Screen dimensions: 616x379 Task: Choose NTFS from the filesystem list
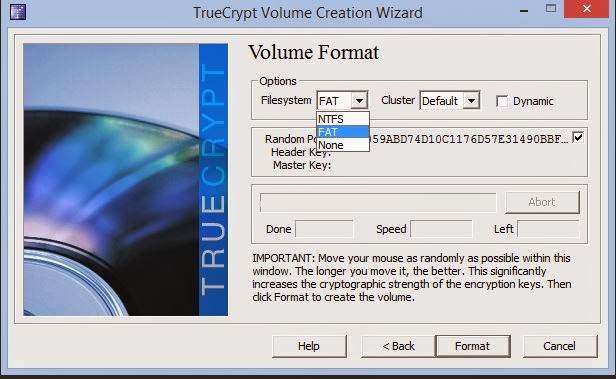click(343, 119)
